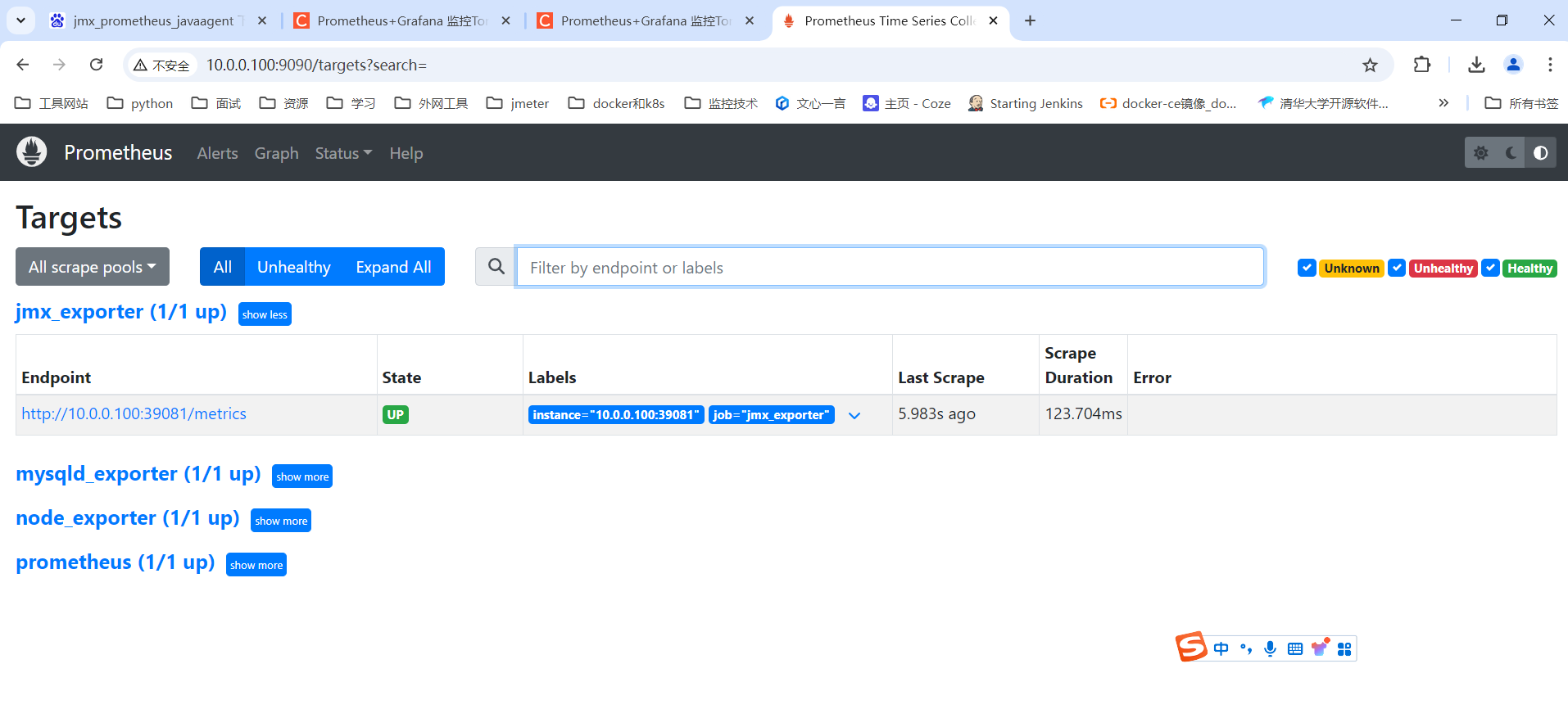Open the tab search dropdown arrow
The height and width of the screenshot is (709, 1568).
pyautogui.click(x=20, y=20)
